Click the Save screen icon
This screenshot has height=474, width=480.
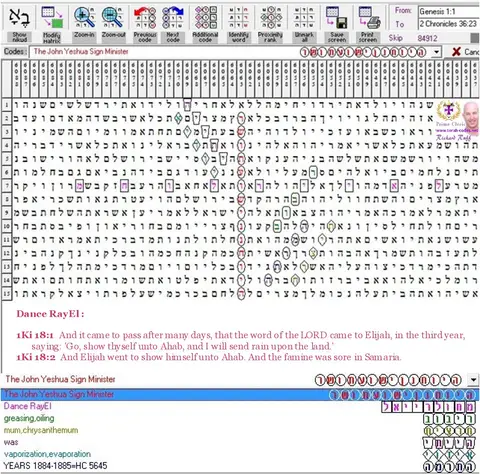click(337, 17)
